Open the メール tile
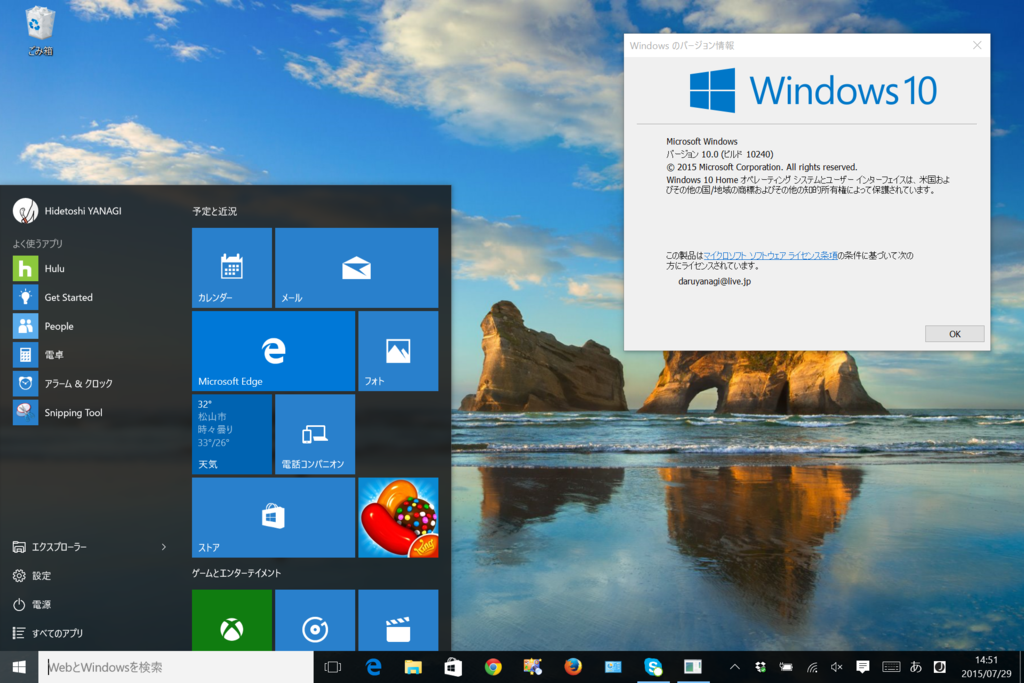The height and width of the screenshot is (683, 1024). tap(357, 268)
